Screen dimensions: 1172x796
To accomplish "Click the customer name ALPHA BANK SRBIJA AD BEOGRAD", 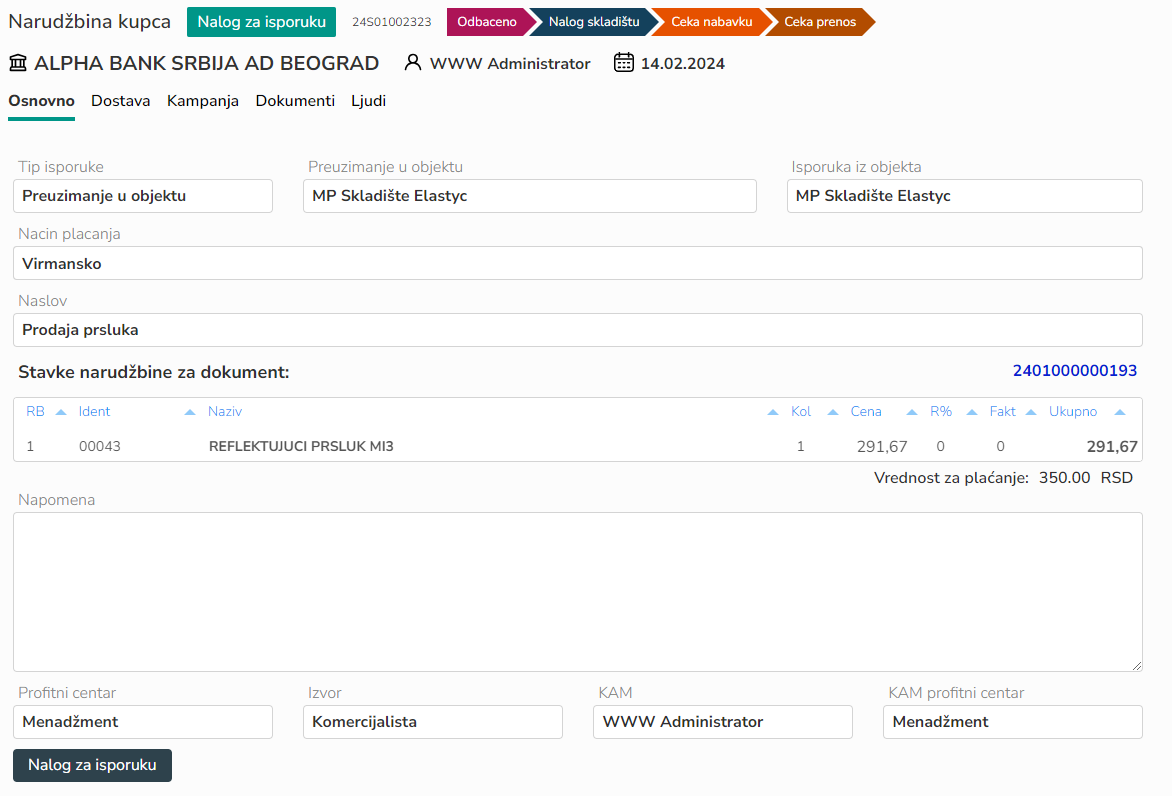I will coord(206,63).
